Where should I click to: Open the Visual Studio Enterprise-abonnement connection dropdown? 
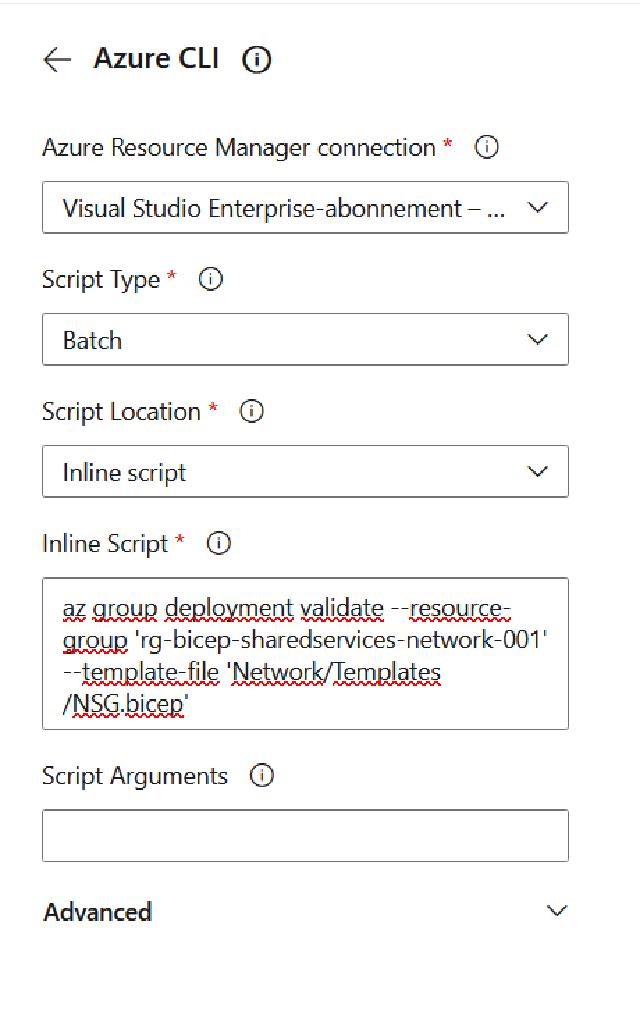285,208
